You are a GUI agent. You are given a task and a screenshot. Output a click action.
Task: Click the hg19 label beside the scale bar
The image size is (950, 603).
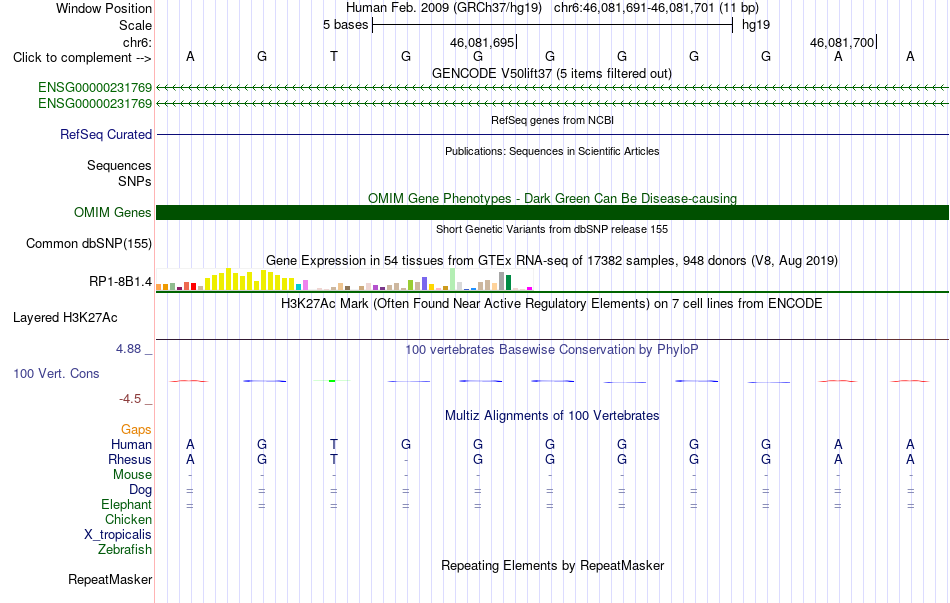[x=756, y=25]
